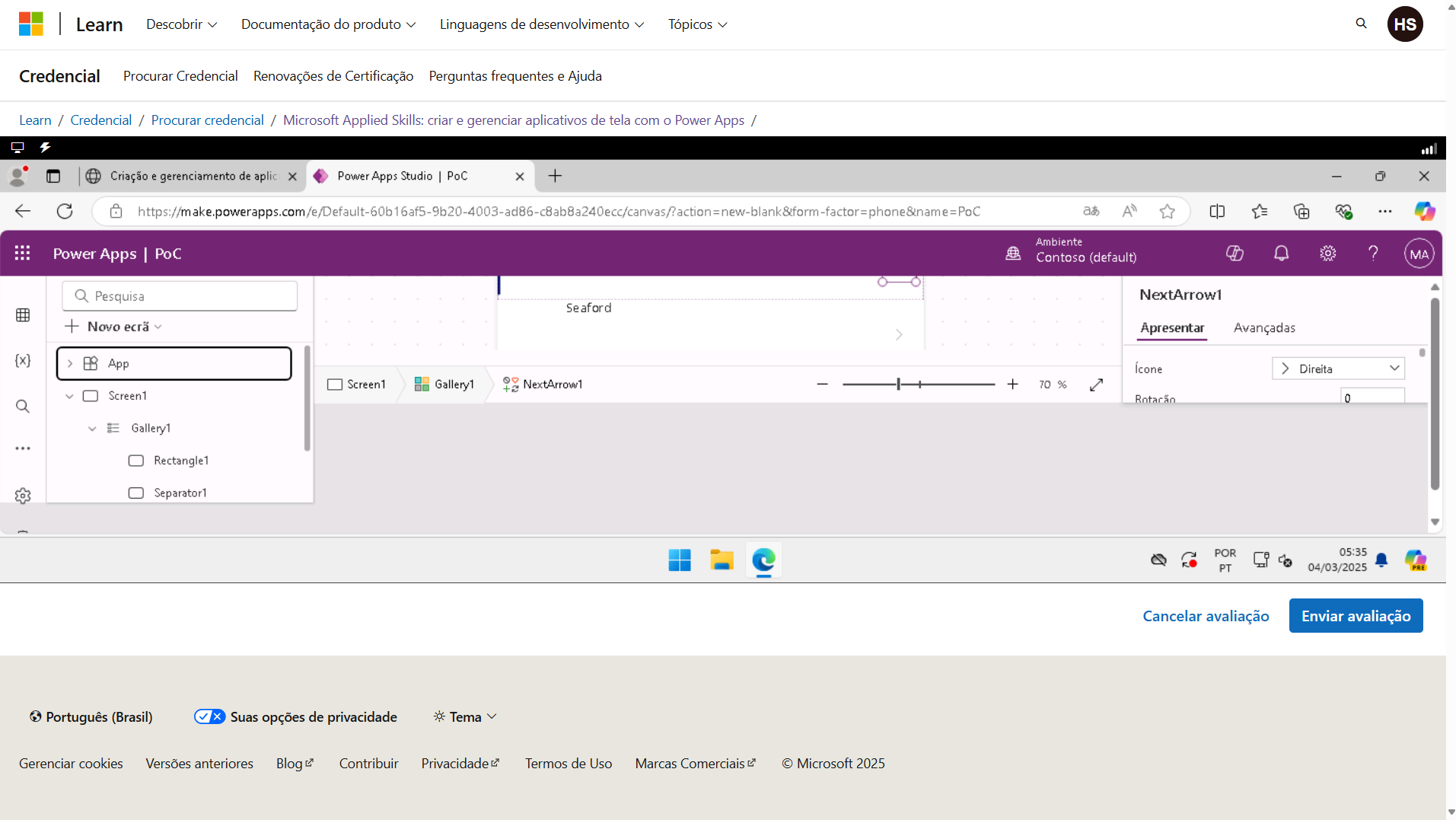The width and height of the screenshot is (1456, 820).
Task: Open File Explorer from taskbar
Action: 722,560
